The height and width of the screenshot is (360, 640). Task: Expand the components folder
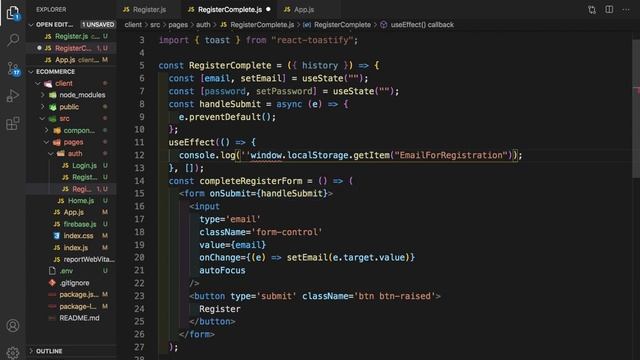click(46, 130)
